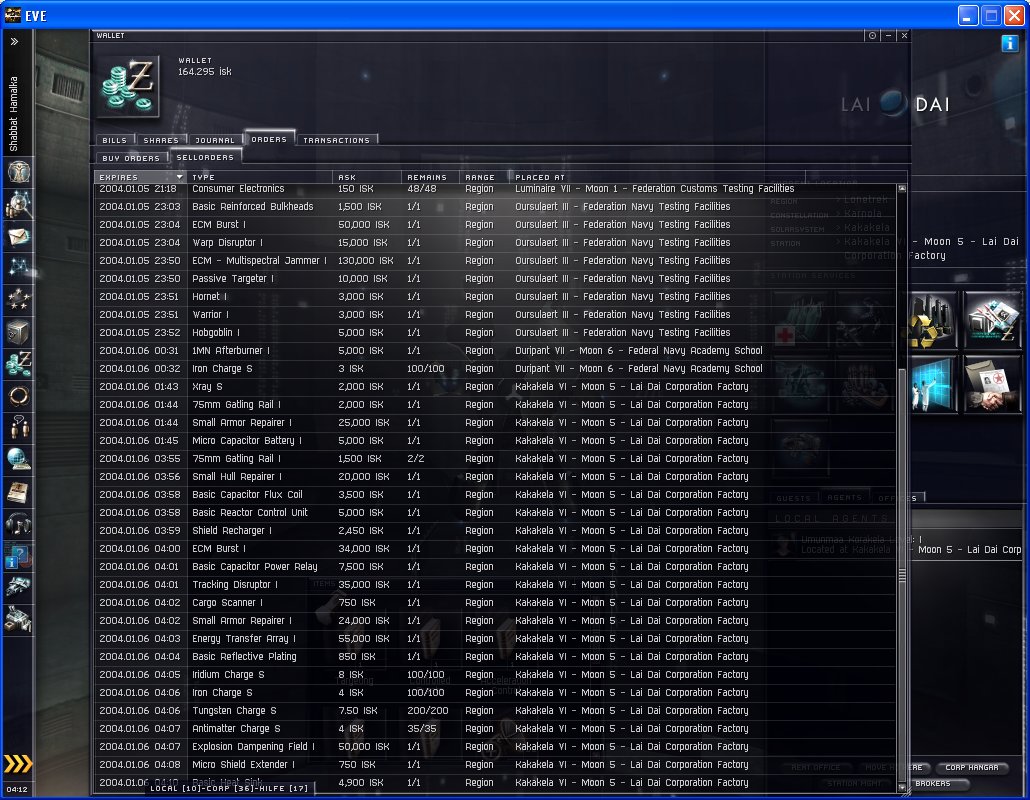Select the Micro Capacitor Battery I row
This screenshot has height=800, width=1030.
coord(496,441)
